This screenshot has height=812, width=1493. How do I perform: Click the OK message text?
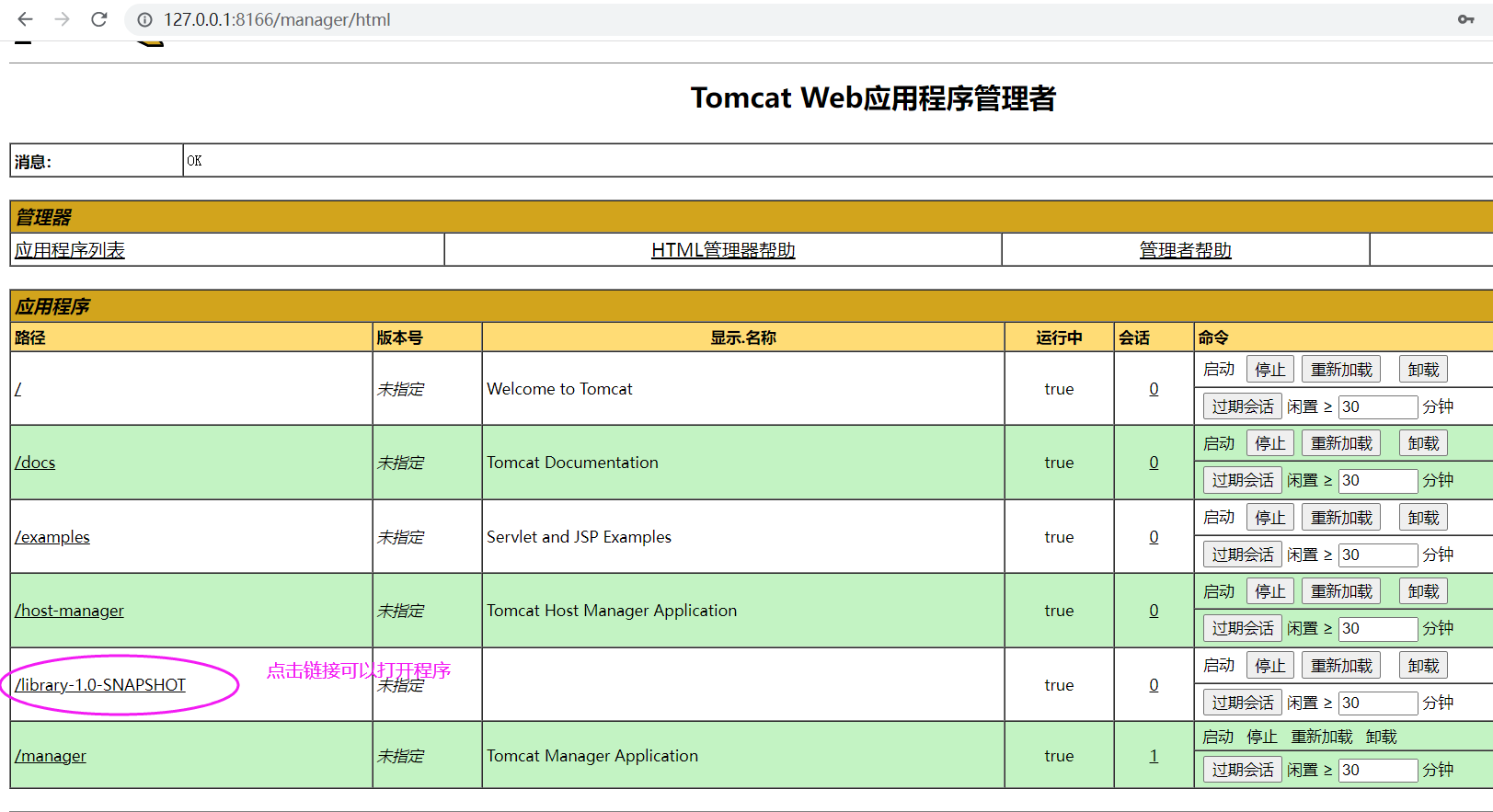pyautogui.click(x=194, y=161)
